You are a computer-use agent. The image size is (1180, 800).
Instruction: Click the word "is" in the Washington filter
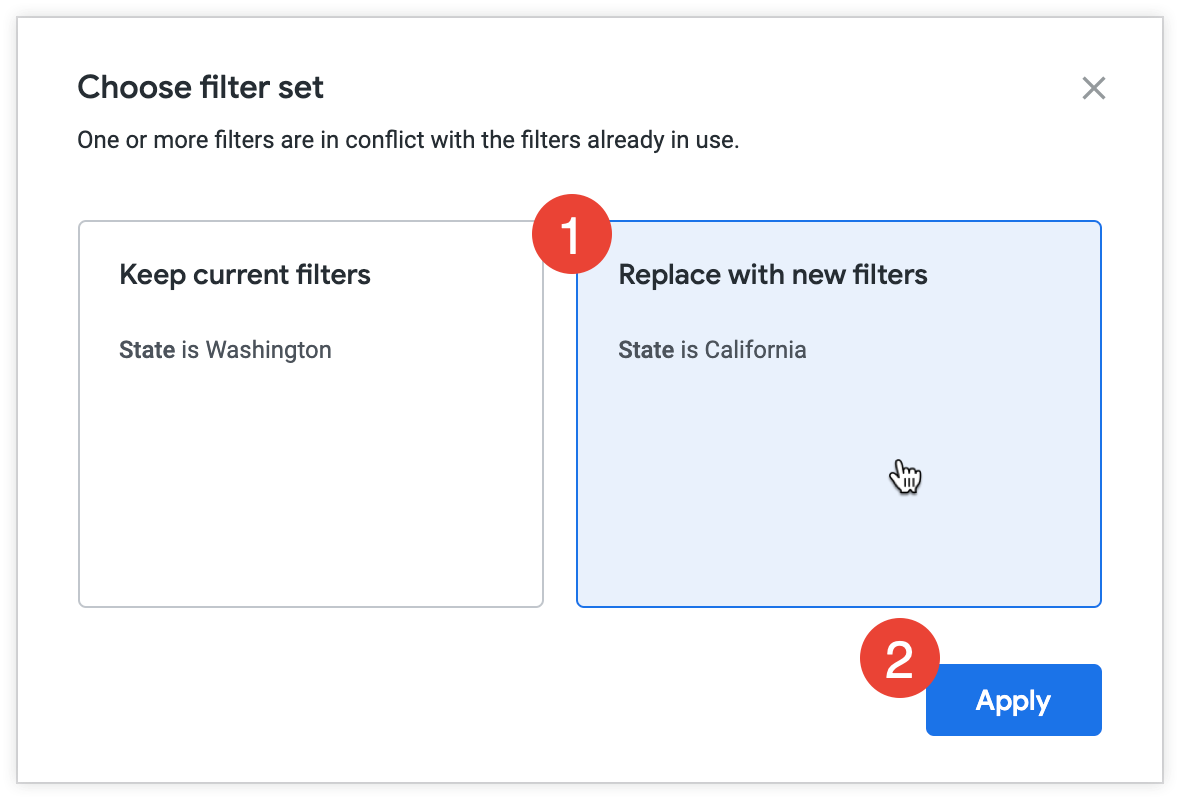(x=190, y=350)
